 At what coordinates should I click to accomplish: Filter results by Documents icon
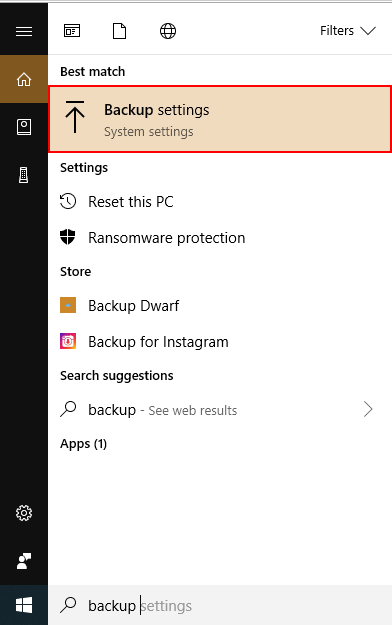[x=120, y=31]
